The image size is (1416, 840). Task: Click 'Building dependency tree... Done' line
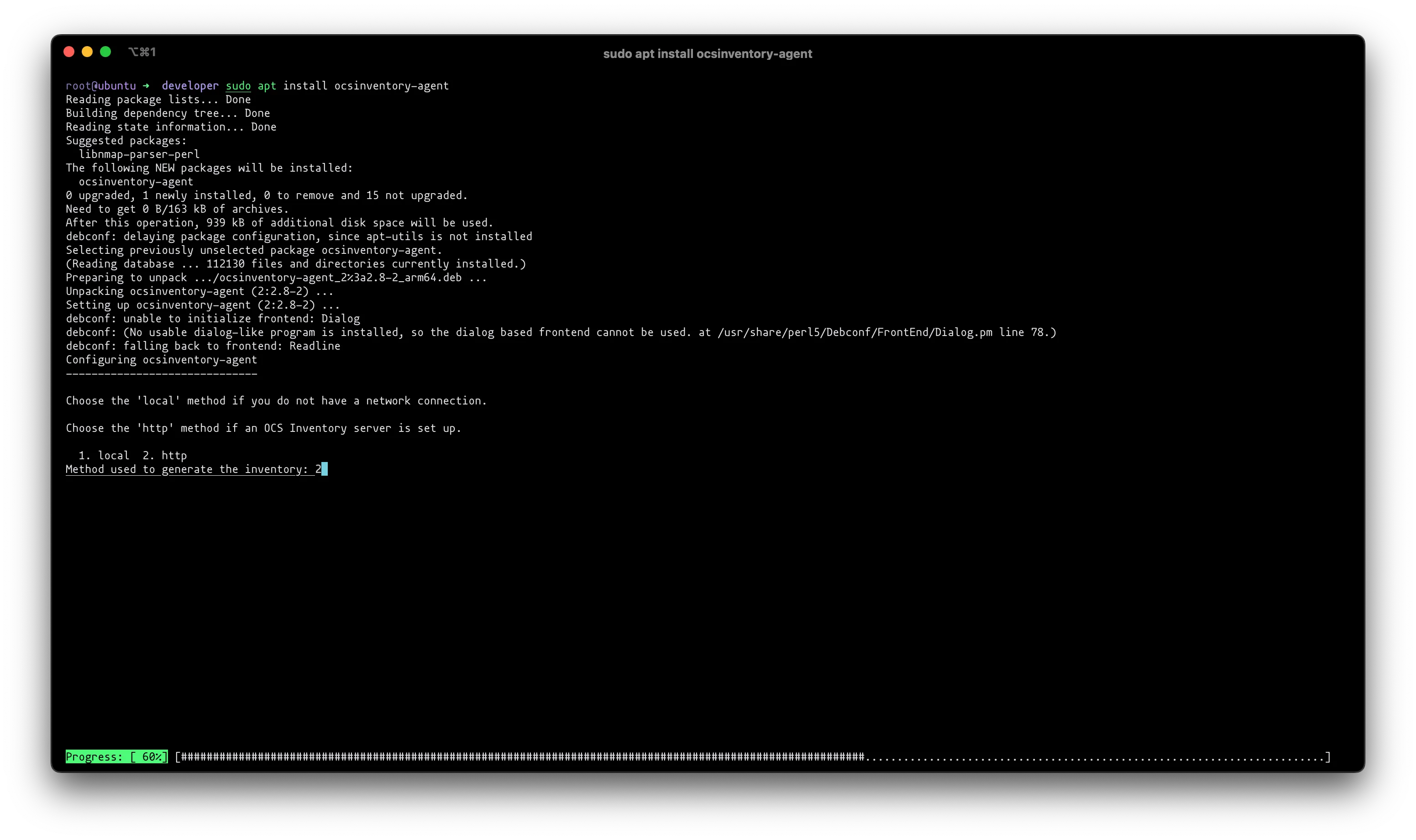point(168,113)
